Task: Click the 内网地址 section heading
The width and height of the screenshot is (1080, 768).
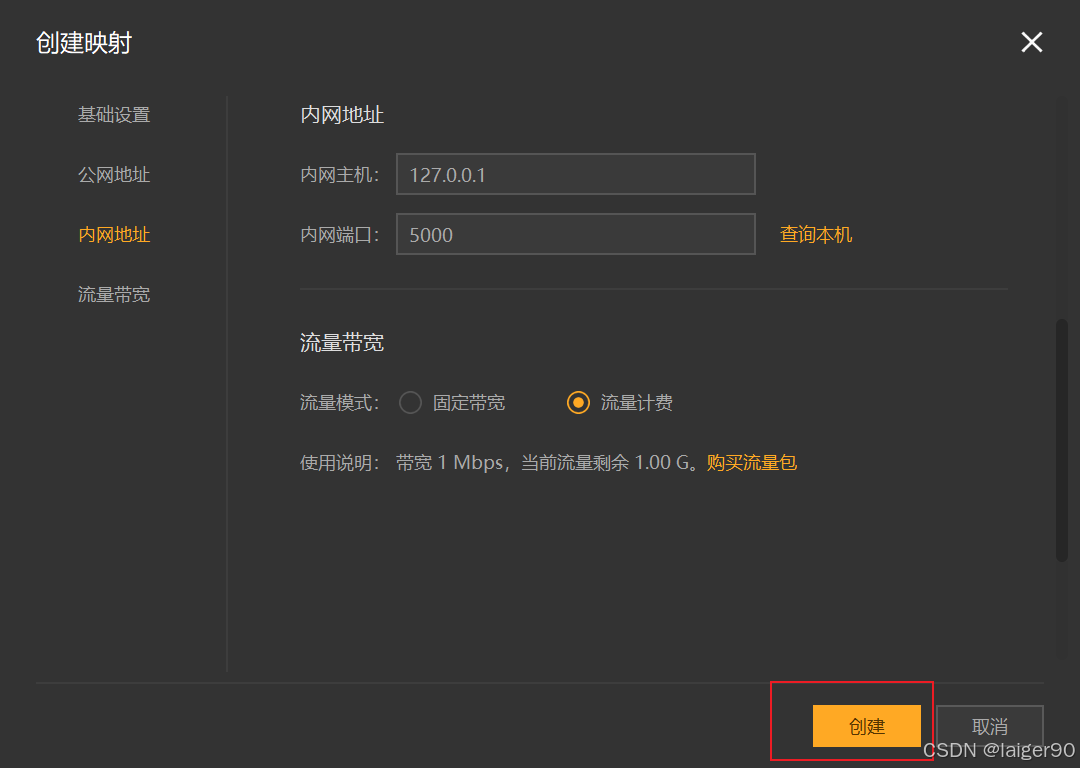Action: (342, 114)
